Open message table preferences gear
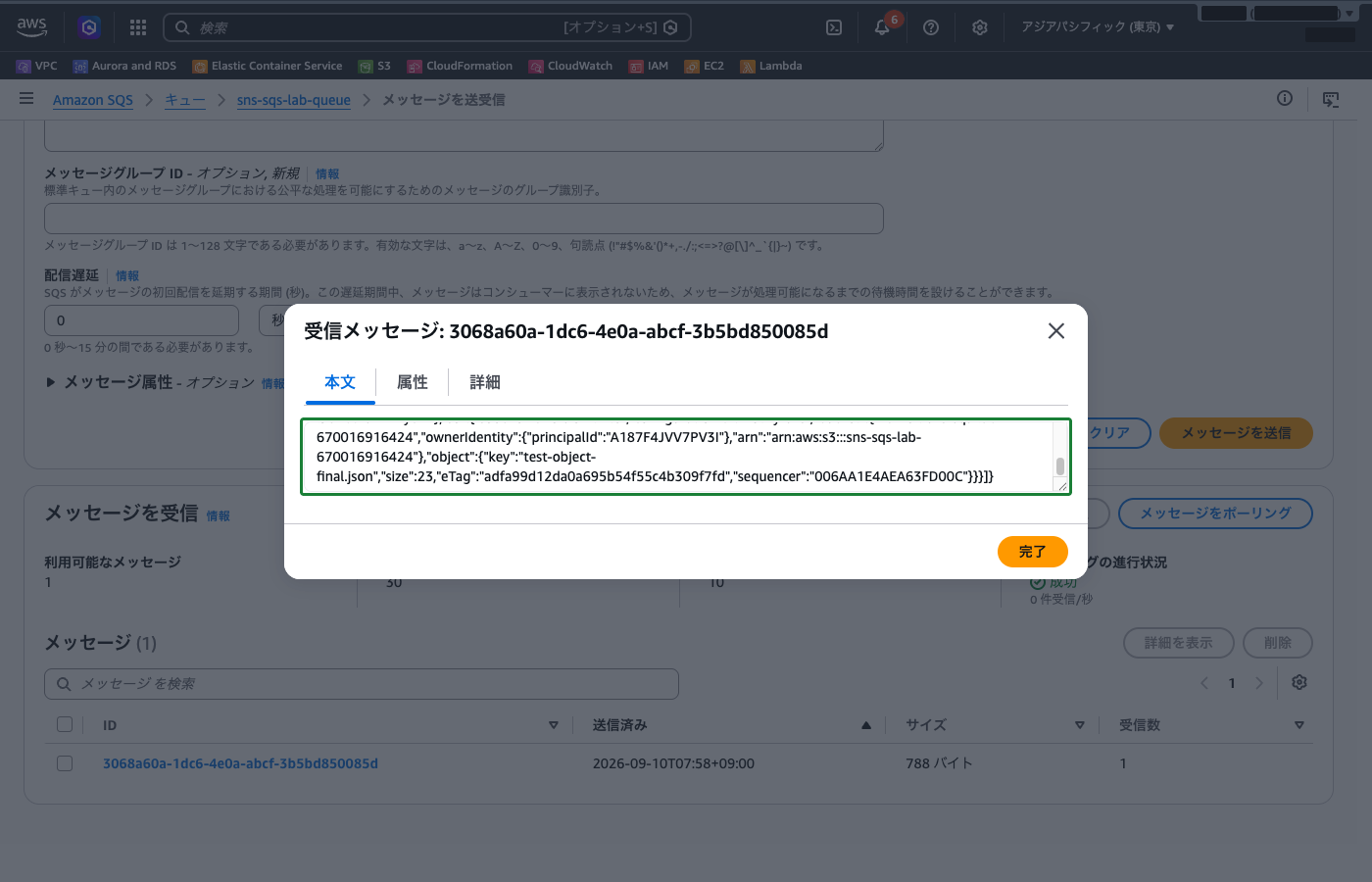 (x=1299, y=683)
